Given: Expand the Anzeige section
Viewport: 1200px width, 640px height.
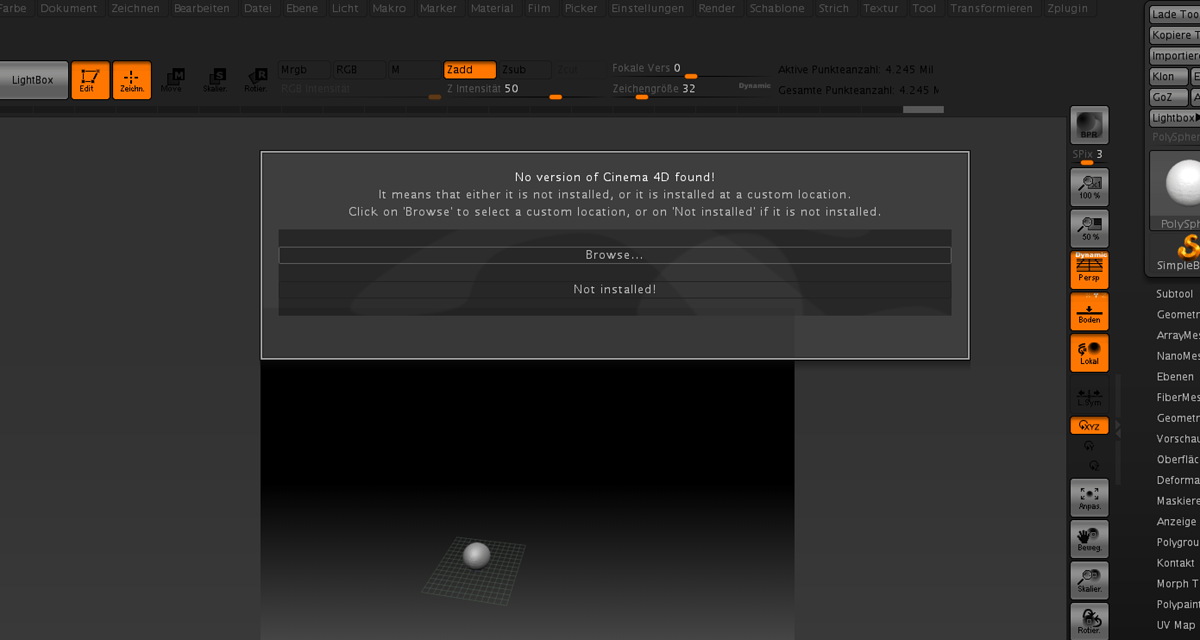Looking at the screenshot, I should point(1177,522).
